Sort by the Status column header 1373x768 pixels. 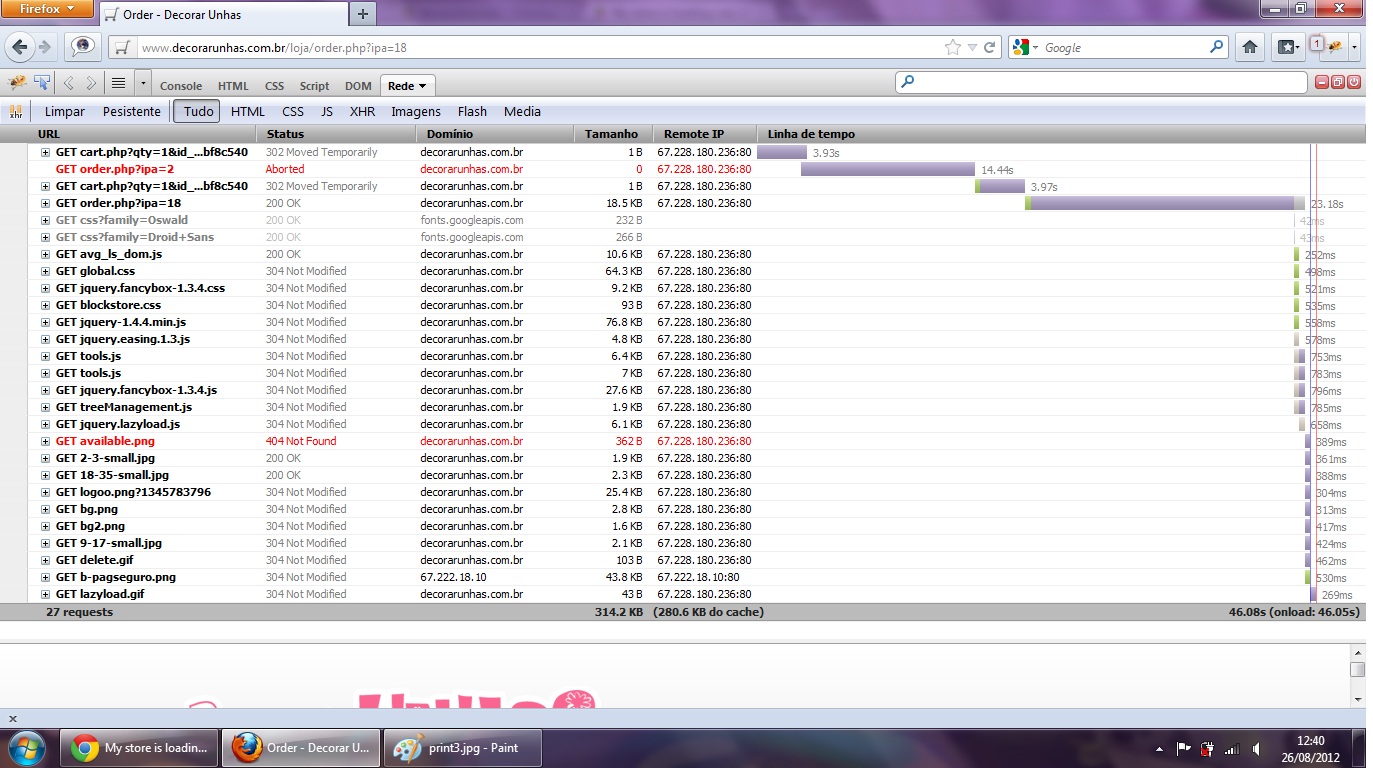pos(336,134)
